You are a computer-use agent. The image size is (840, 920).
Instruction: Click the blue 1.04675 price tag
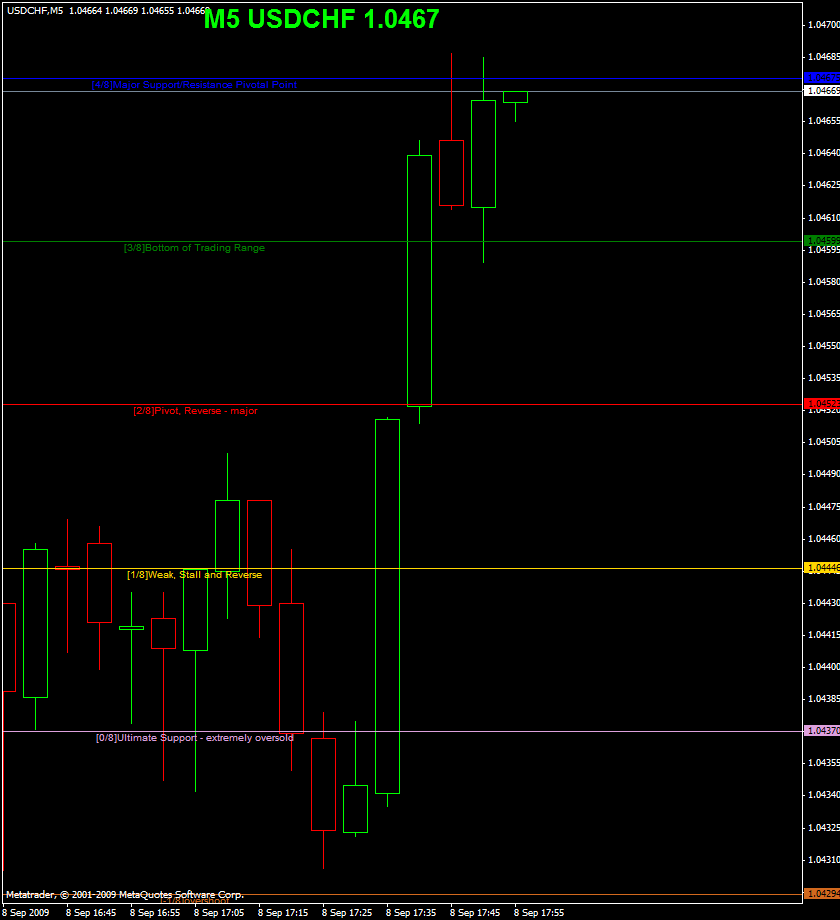click(x=822, y=77)
